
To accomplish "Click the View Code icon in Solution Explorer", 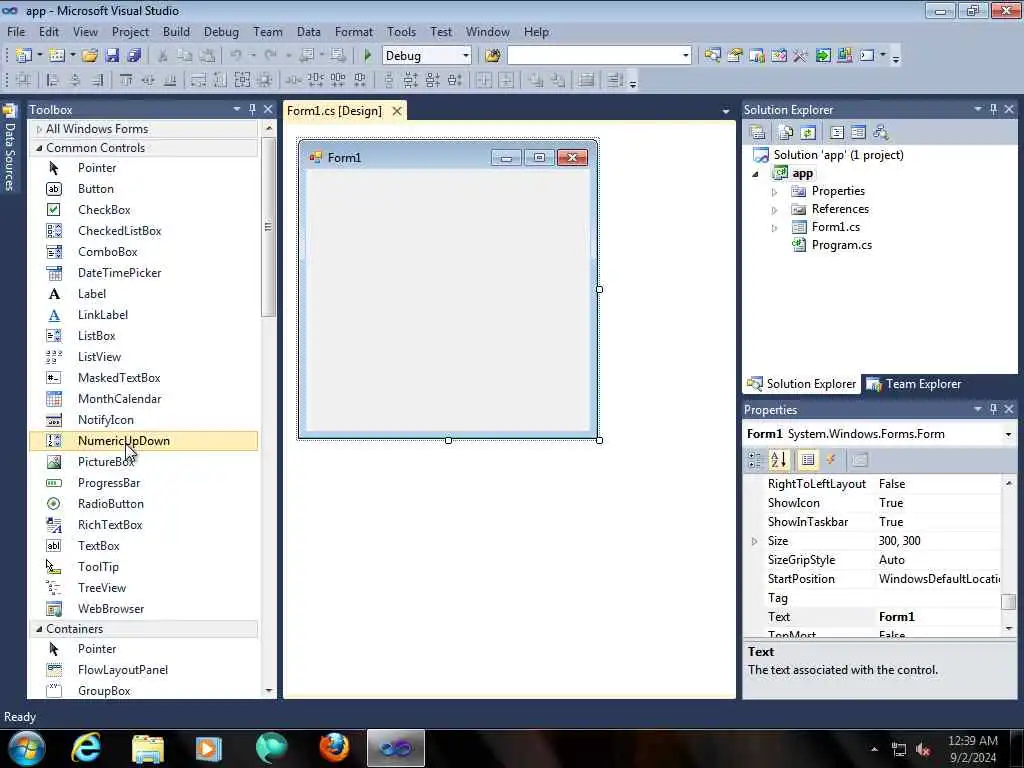I will coord(837,133).
